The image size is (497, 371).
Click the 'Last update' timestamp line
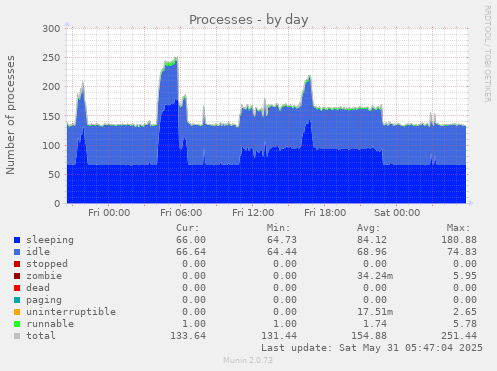coord(372,348)
